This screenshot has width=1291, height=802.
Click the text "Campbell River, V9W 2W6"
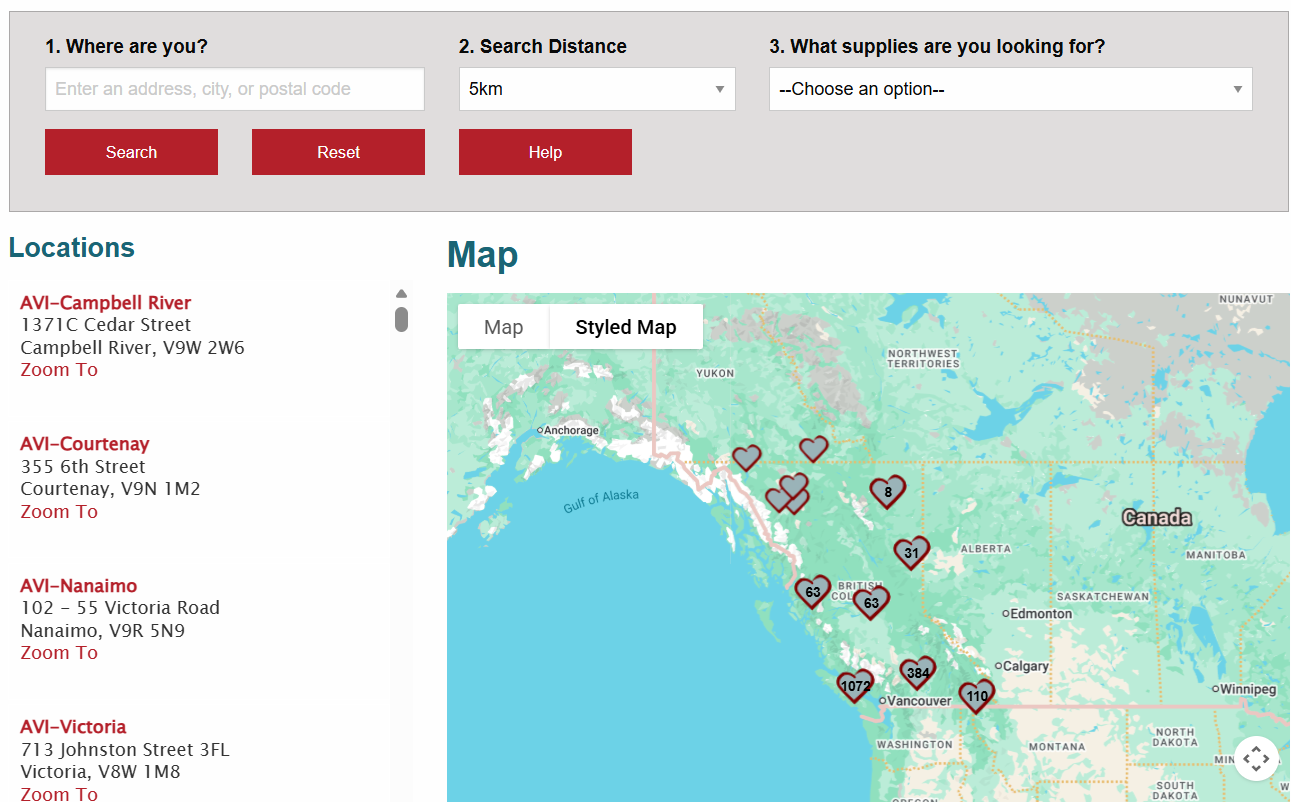[133, 348]
